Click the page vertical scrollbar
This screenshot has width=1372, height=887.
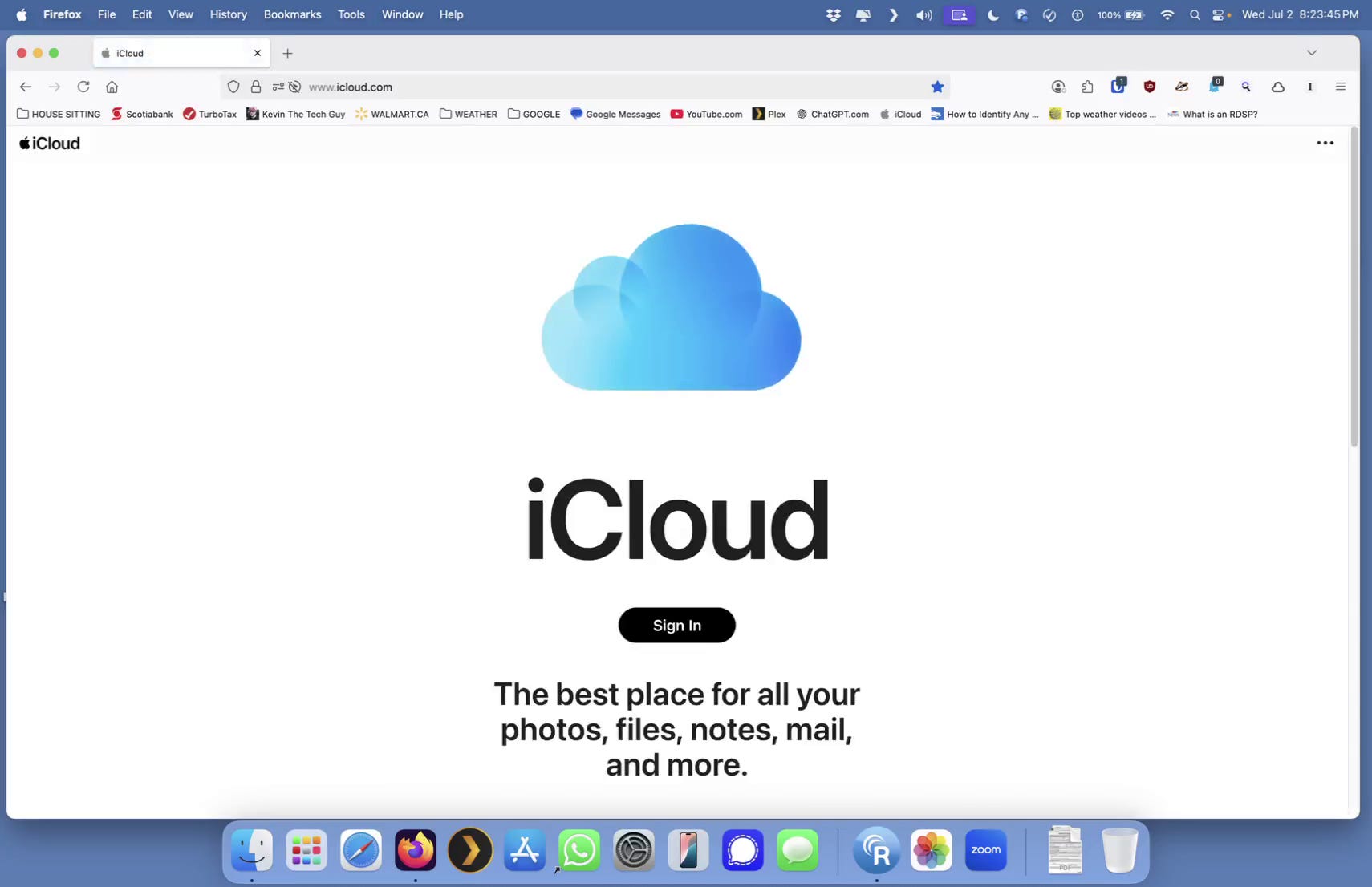(1354, 287)
